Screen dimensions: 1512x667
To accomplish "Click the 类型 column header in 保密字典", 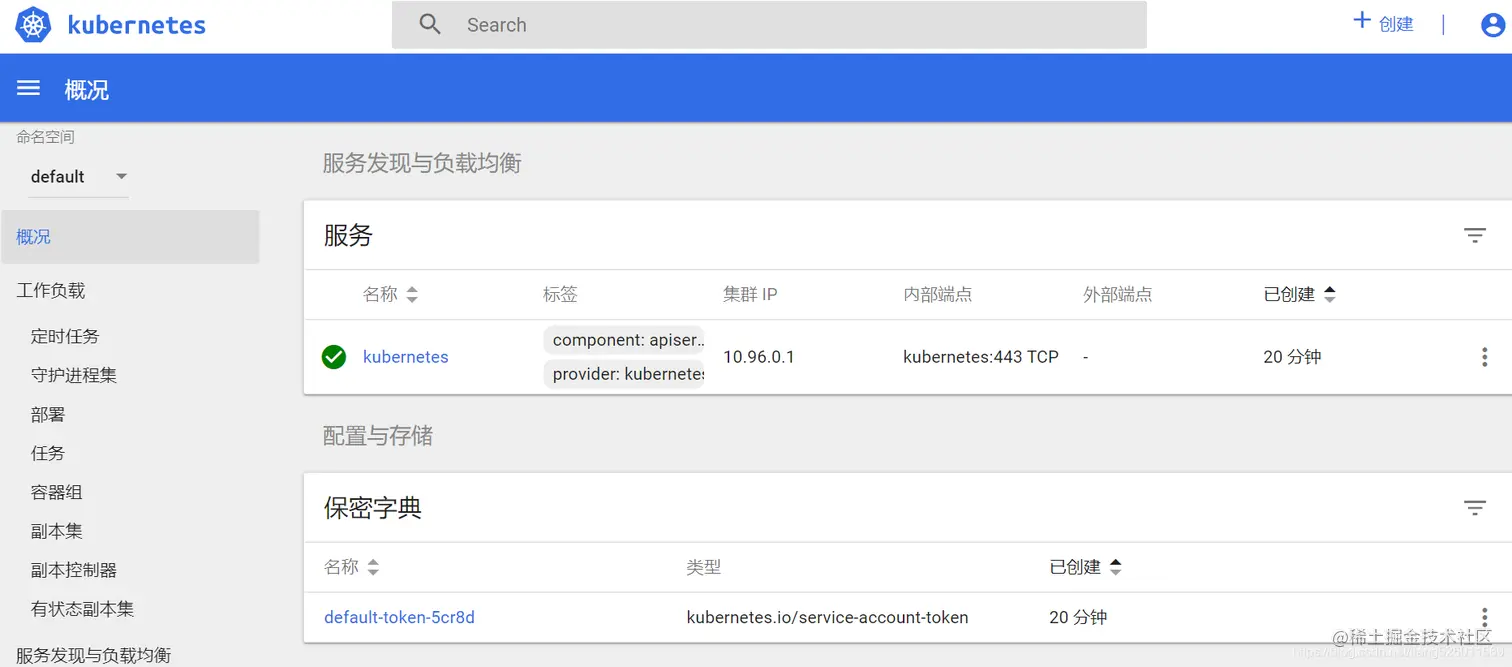I will (703, 567).
